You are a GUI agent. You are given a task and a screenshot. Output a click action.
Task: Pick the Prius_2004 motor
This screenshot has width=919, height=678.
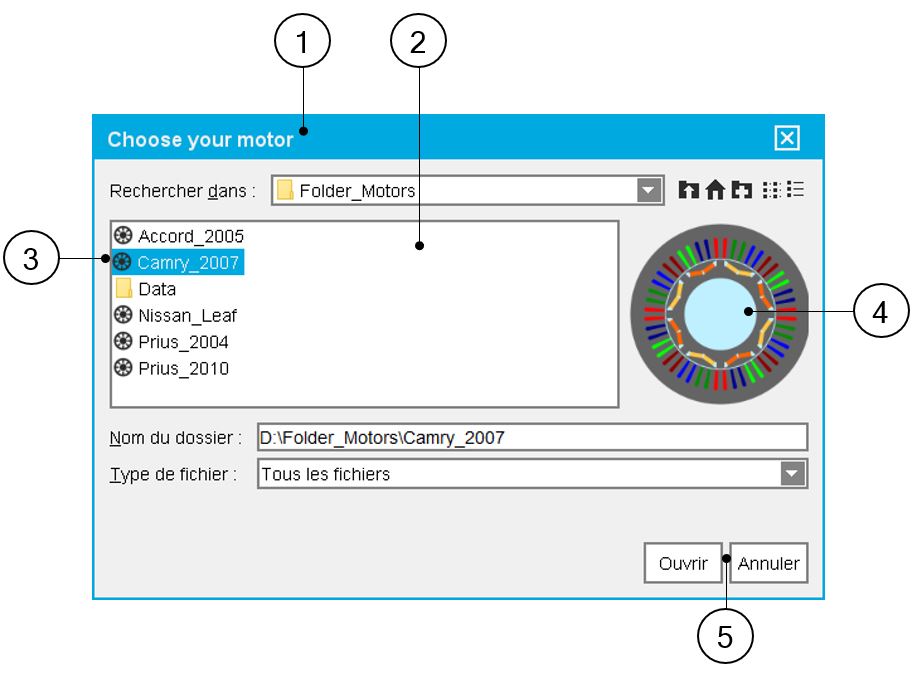pos(183,342)
